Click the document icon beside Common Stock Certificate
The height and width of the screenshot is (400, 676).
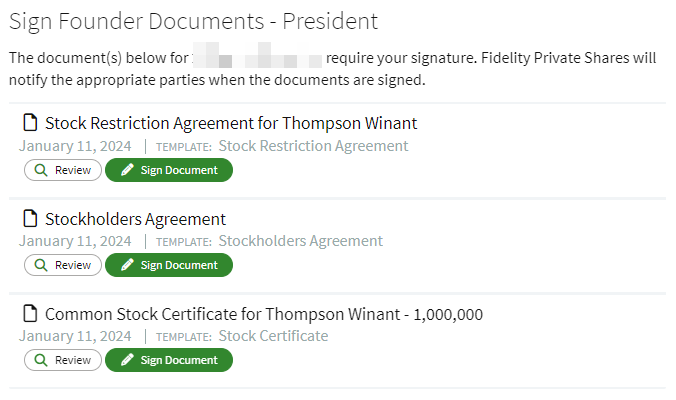tap(30, 313)
